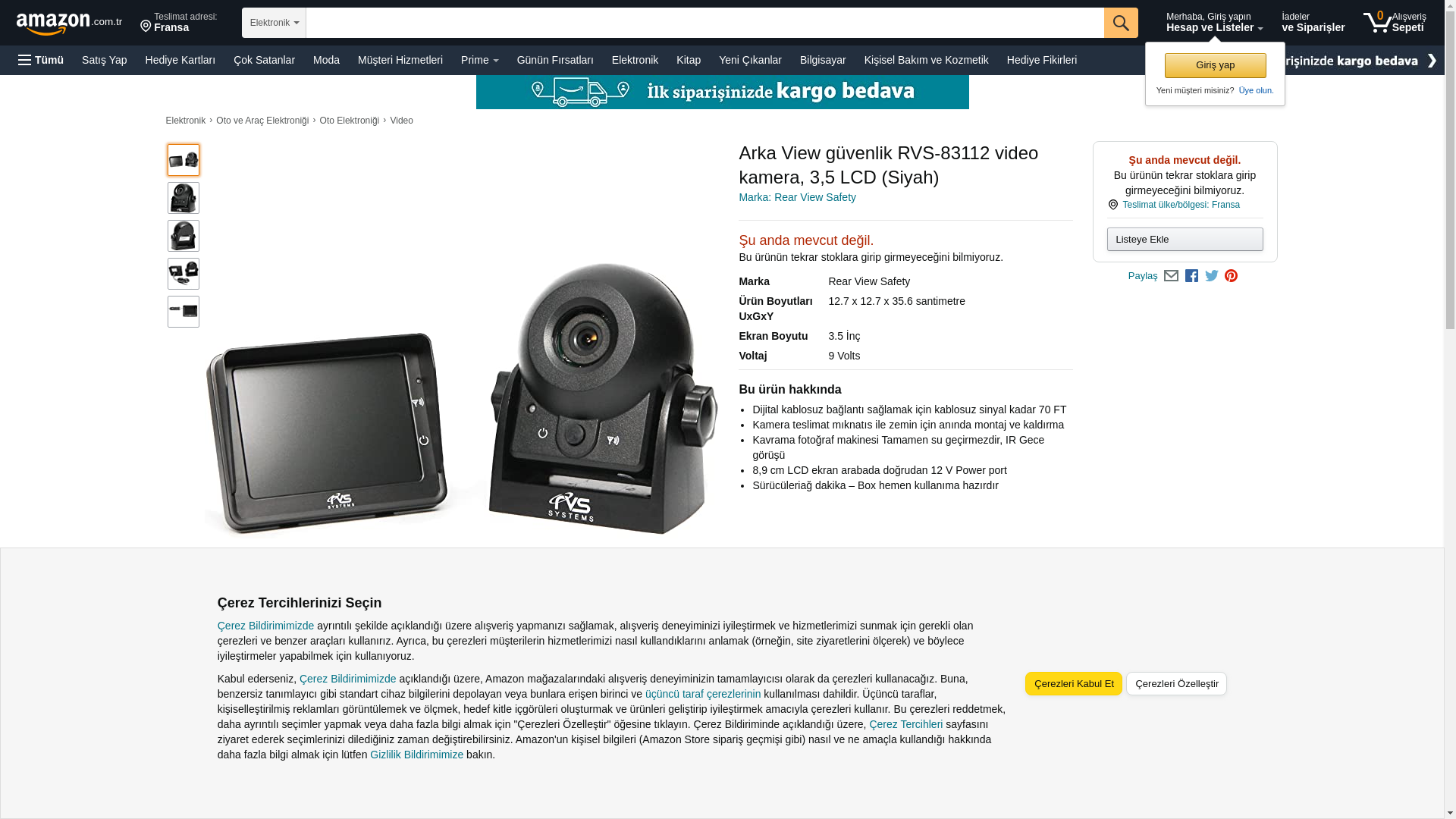
Task: Open the Amazon.com.tr logo home
Action: [x=69, y=24]
